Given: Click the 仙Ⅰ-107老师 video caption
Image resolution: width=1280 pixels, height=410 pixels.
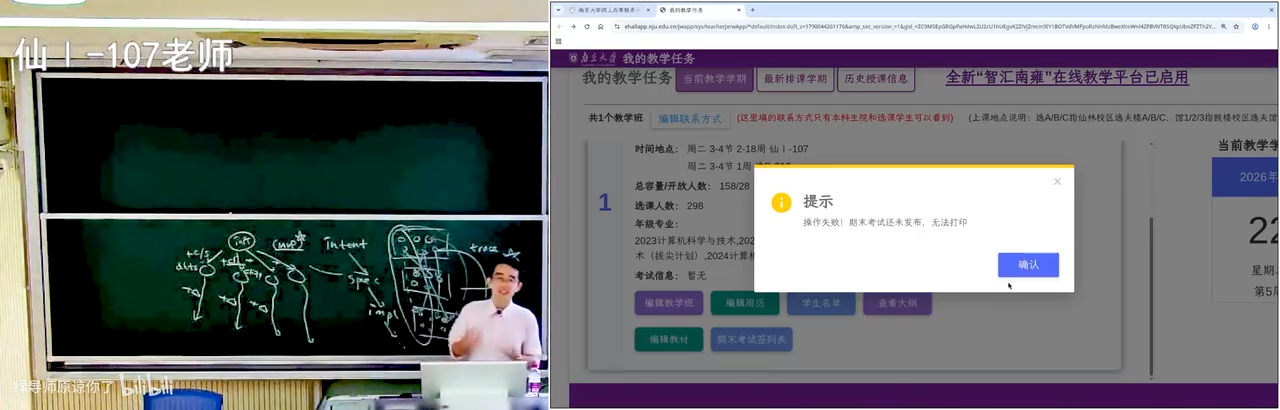Looking at the screenshot, I should 123,54.
